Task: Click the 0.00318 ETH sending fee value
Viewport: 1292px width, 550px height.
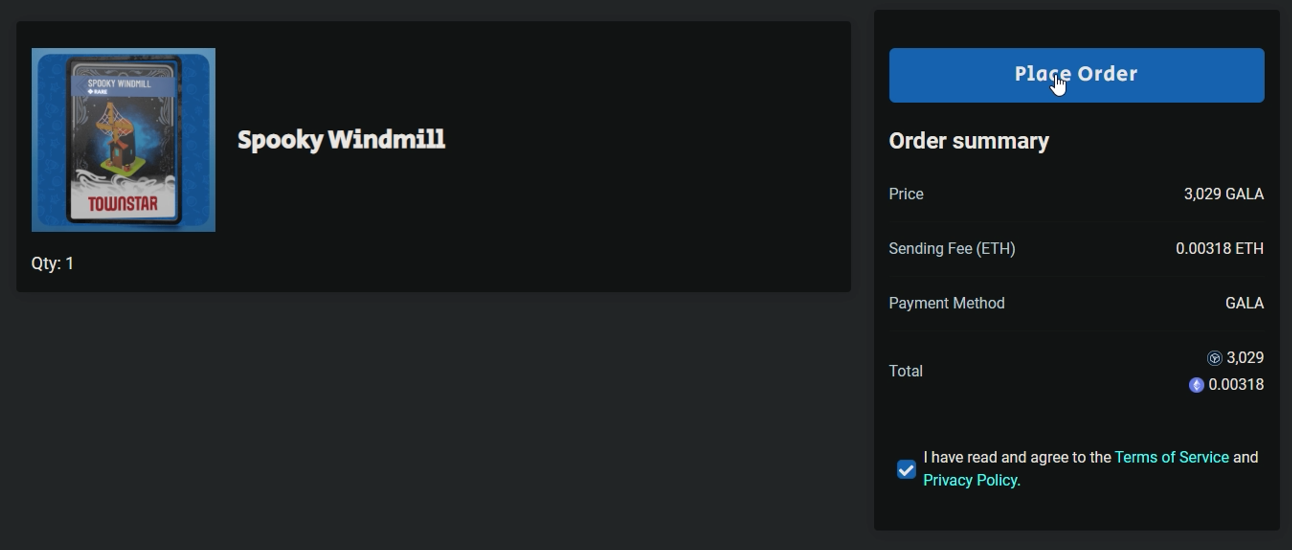Action: click(x=1220, y=248)
